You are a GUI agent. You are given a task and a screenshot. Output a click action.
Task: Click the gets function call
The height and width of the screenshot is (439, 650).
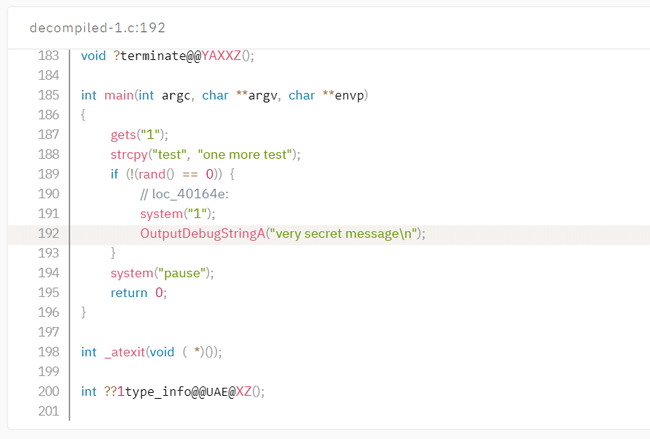pos(124,134)
